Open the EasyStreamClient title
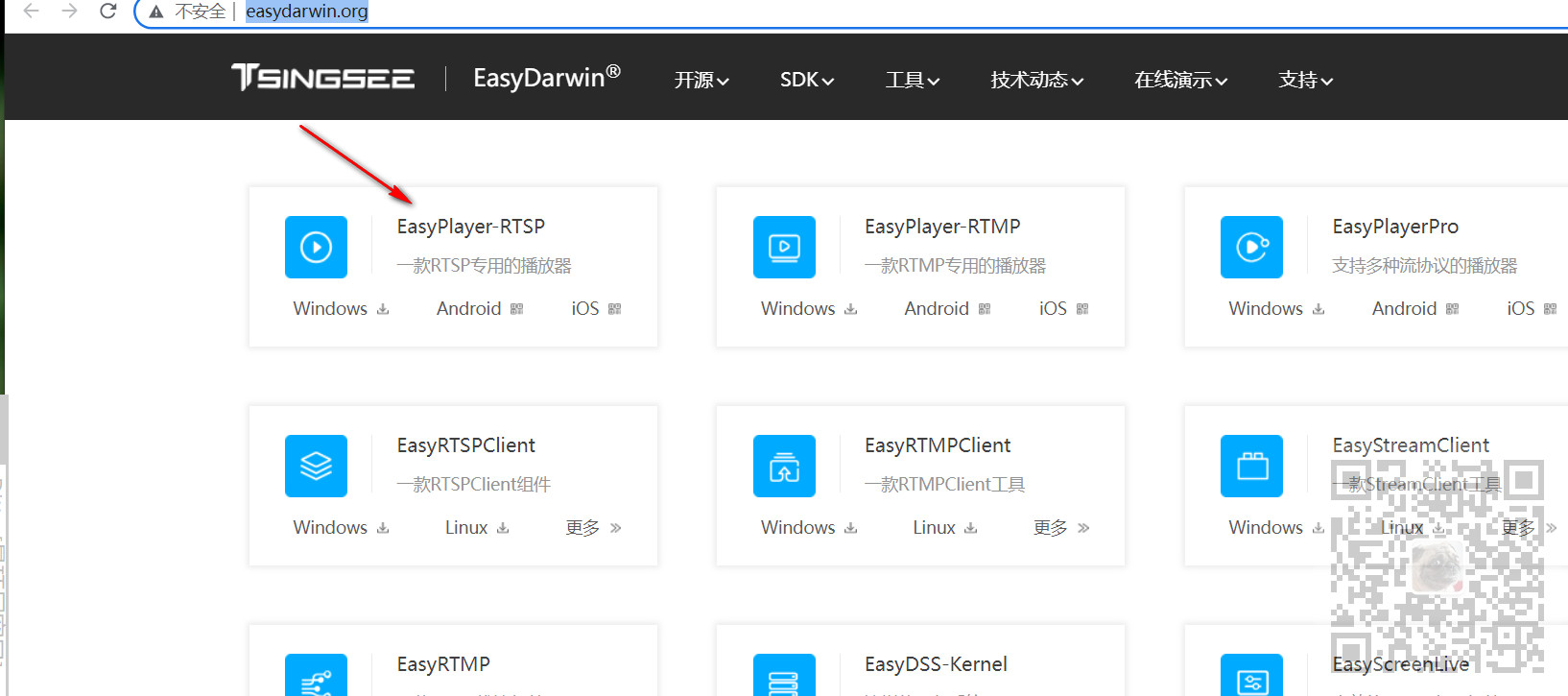Viewport: 1568px width, 696px height. click(1411, 445)
